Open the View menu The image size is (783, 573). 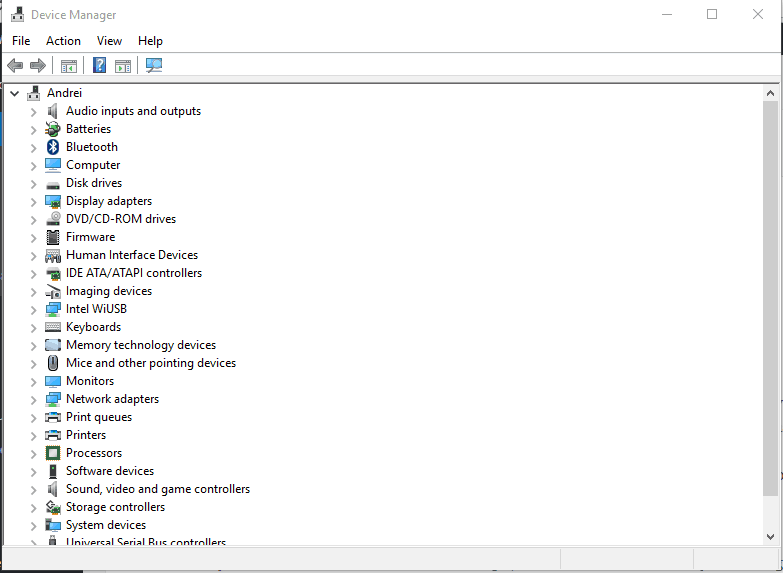click(x=109, y=41)
